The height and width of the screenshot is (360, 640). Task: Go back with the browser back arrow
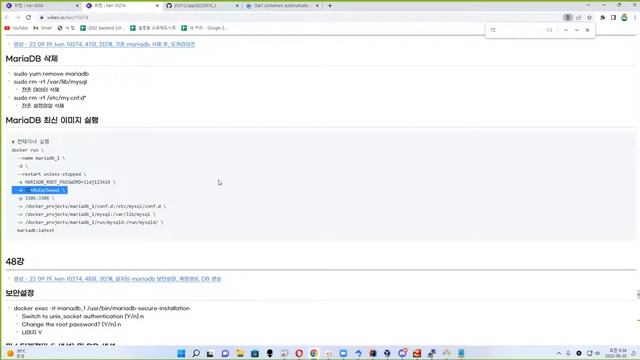7,18
